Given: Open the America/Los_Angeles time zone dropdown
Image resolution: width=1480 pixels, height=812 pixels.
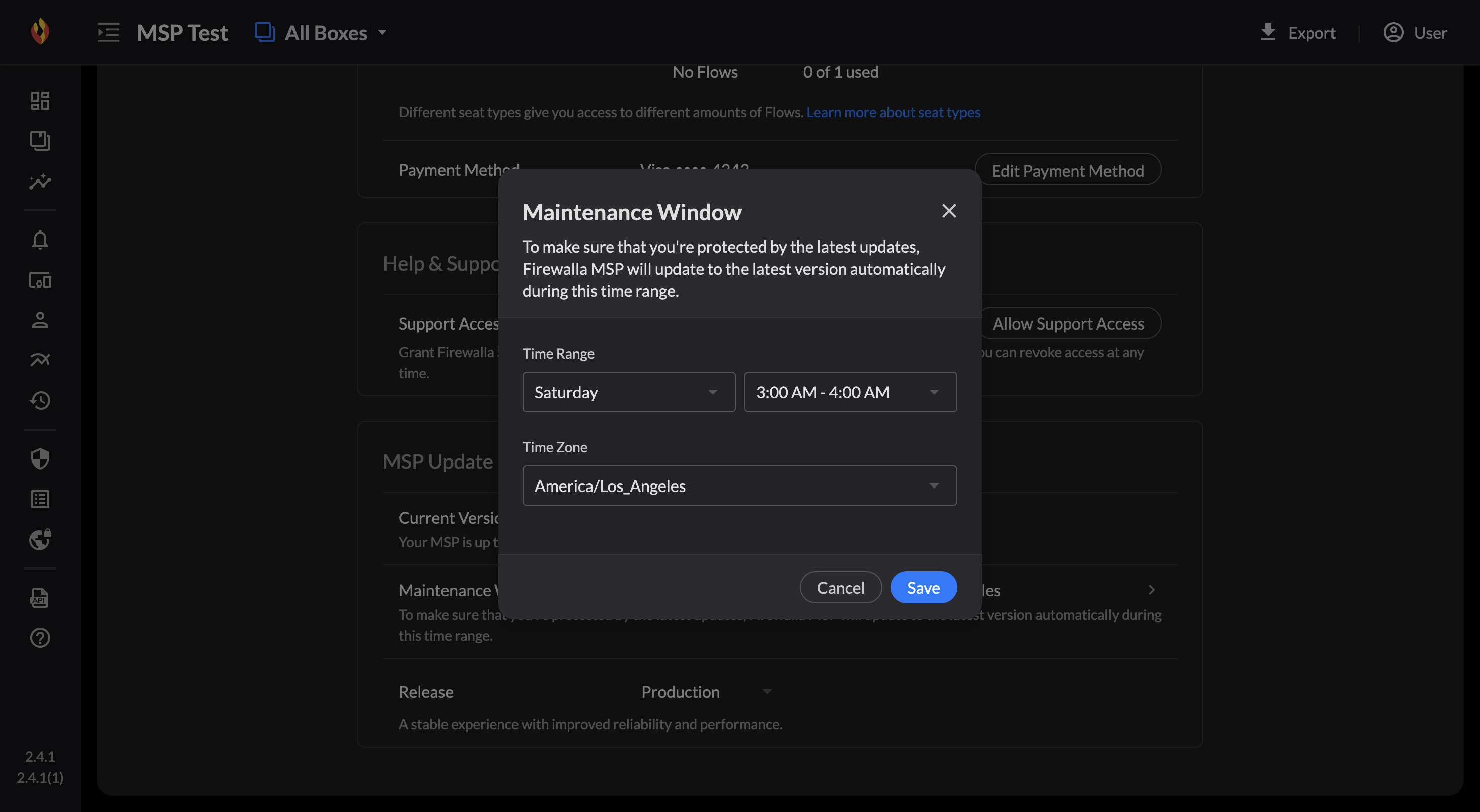Looking at the screenshot, I should 739,486.
